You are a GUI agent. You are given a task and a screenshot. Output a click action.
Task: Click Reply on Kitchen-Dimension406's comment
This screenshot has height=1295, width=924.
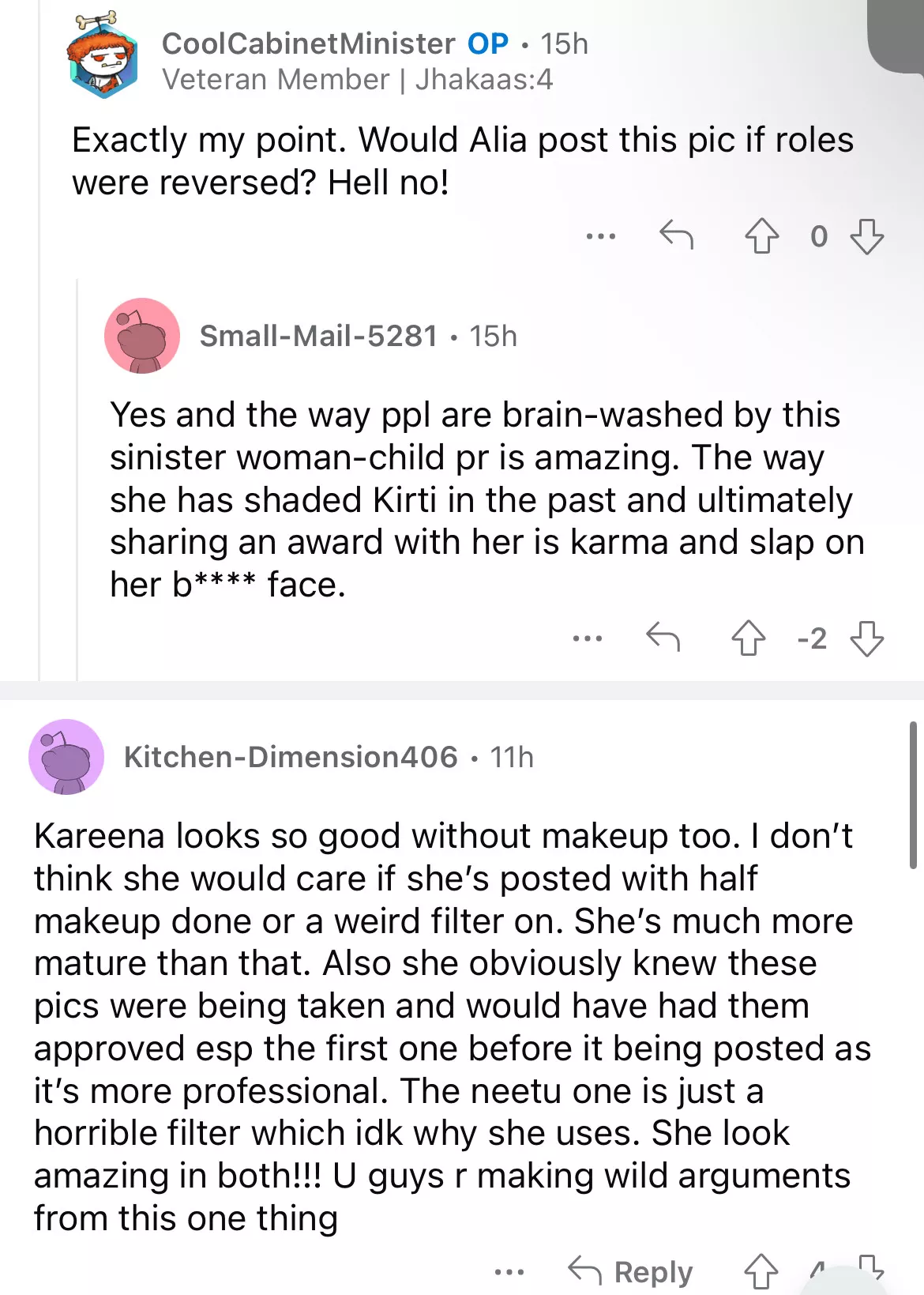[x=630, y=1271]
